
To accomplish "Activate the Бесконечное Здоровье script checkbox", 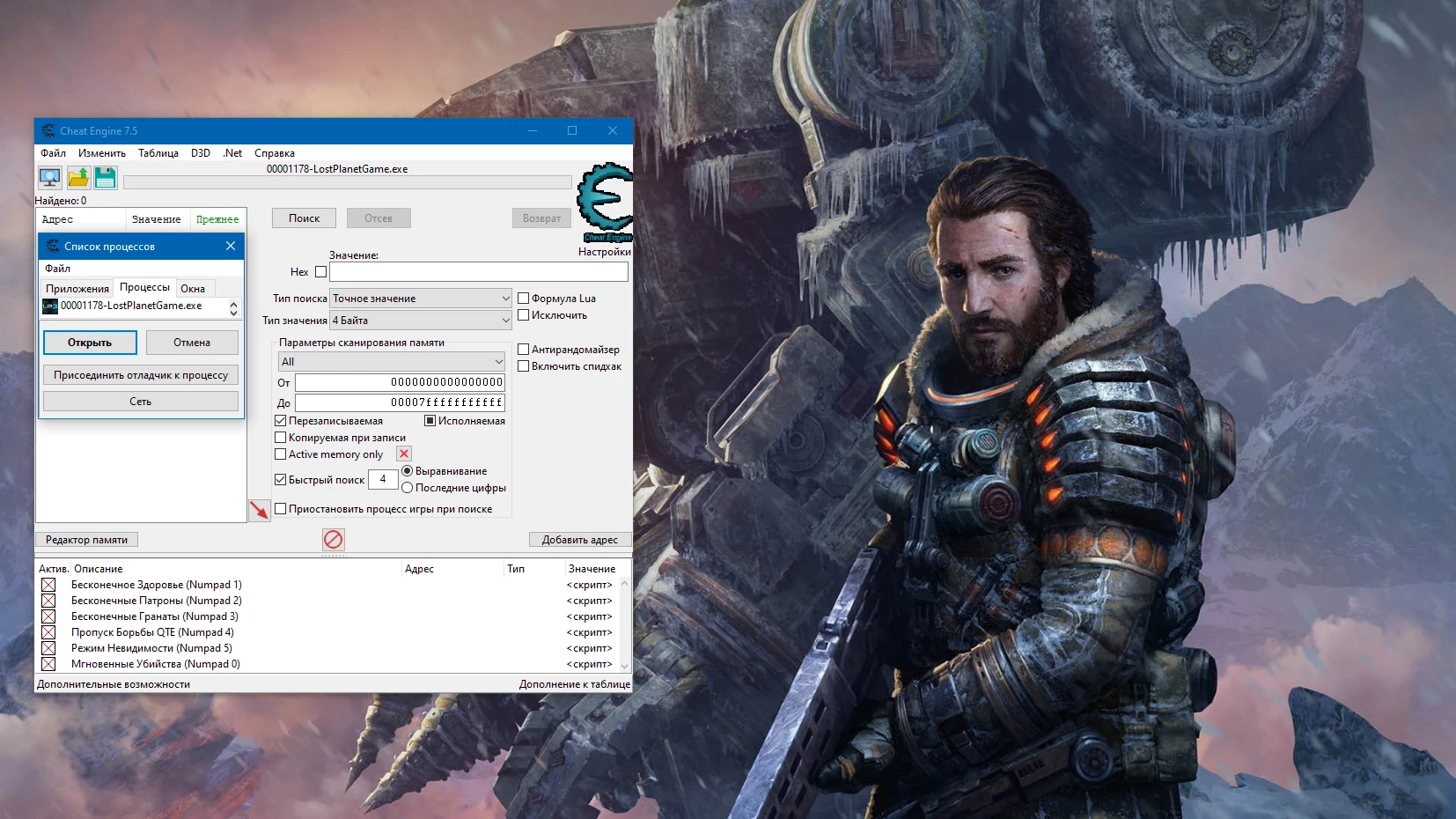I will click(x=49, y=584).
